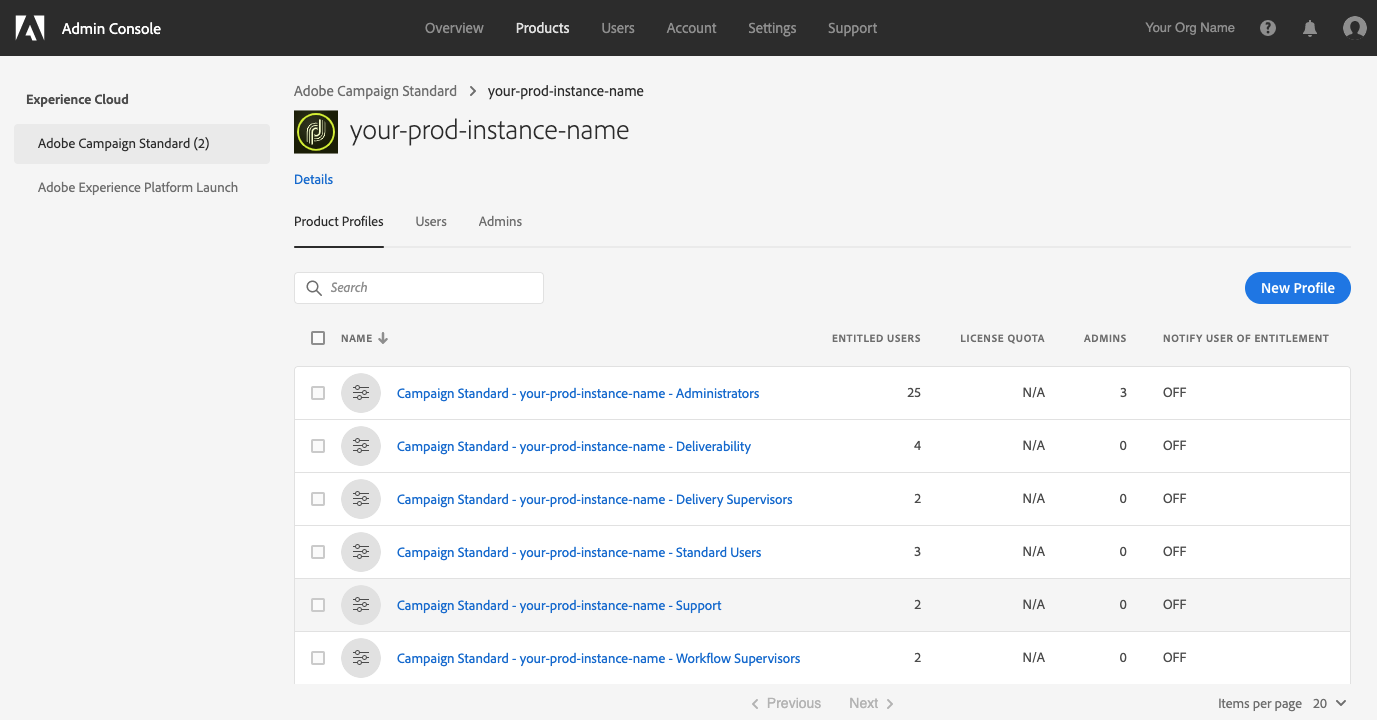Click the Campaign Standard product logo
Image resolution: width=1377 pixels, height=720 pixels.
coord(316,132)
